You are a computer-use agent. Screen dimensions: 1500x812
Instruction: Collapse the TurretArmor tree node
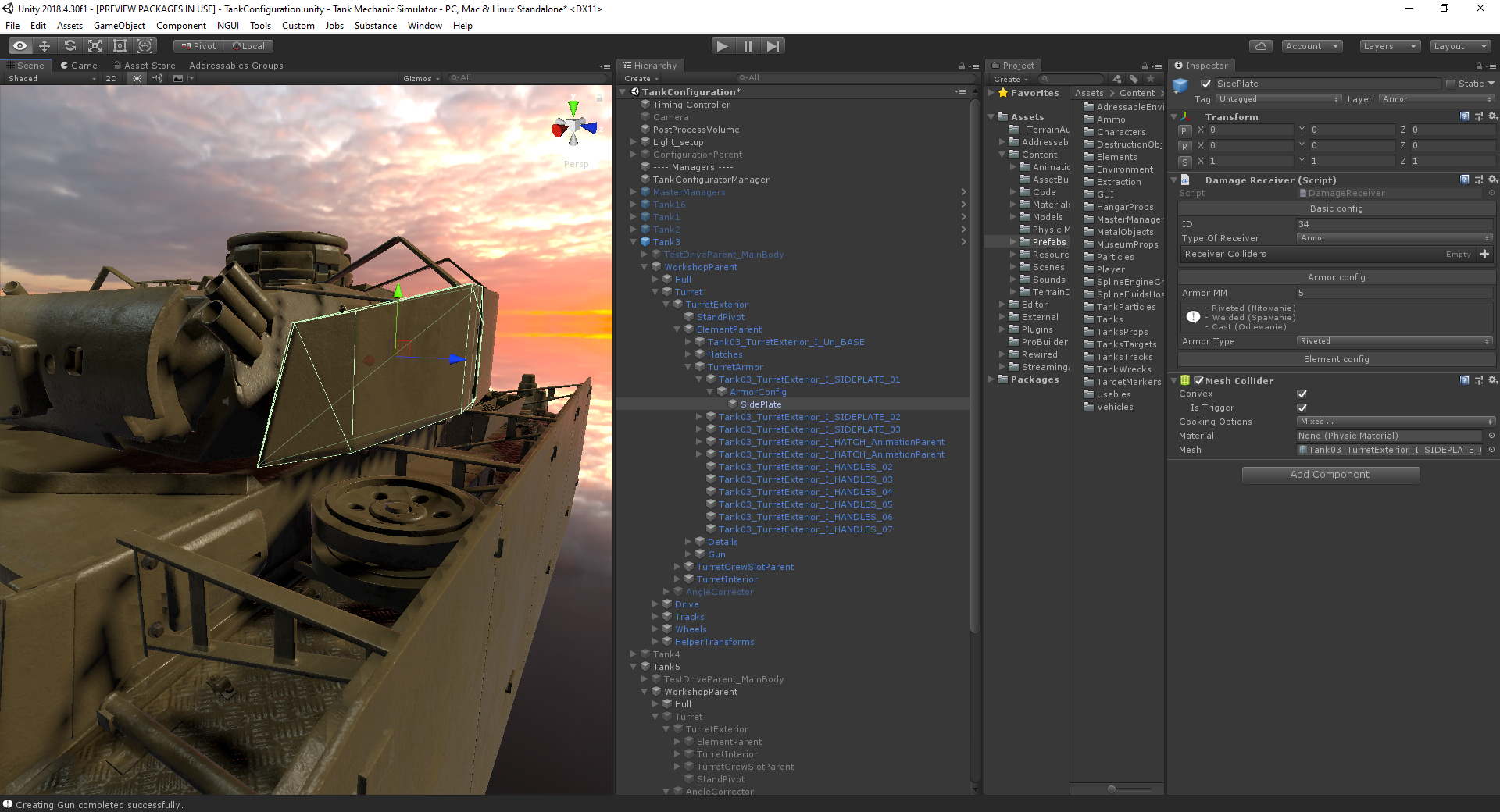[689, 367]
